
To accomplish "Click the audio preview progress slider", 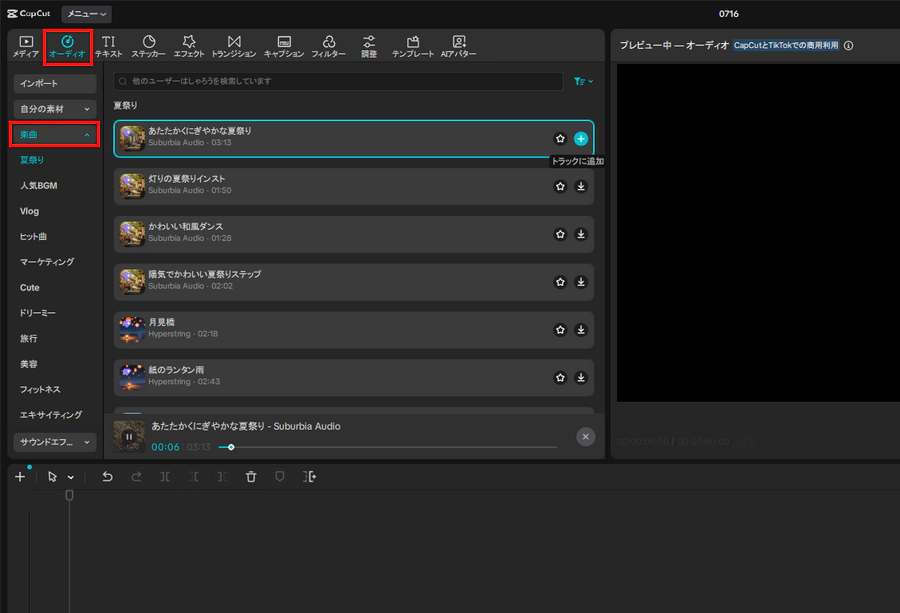I will [x=387, y=447].
